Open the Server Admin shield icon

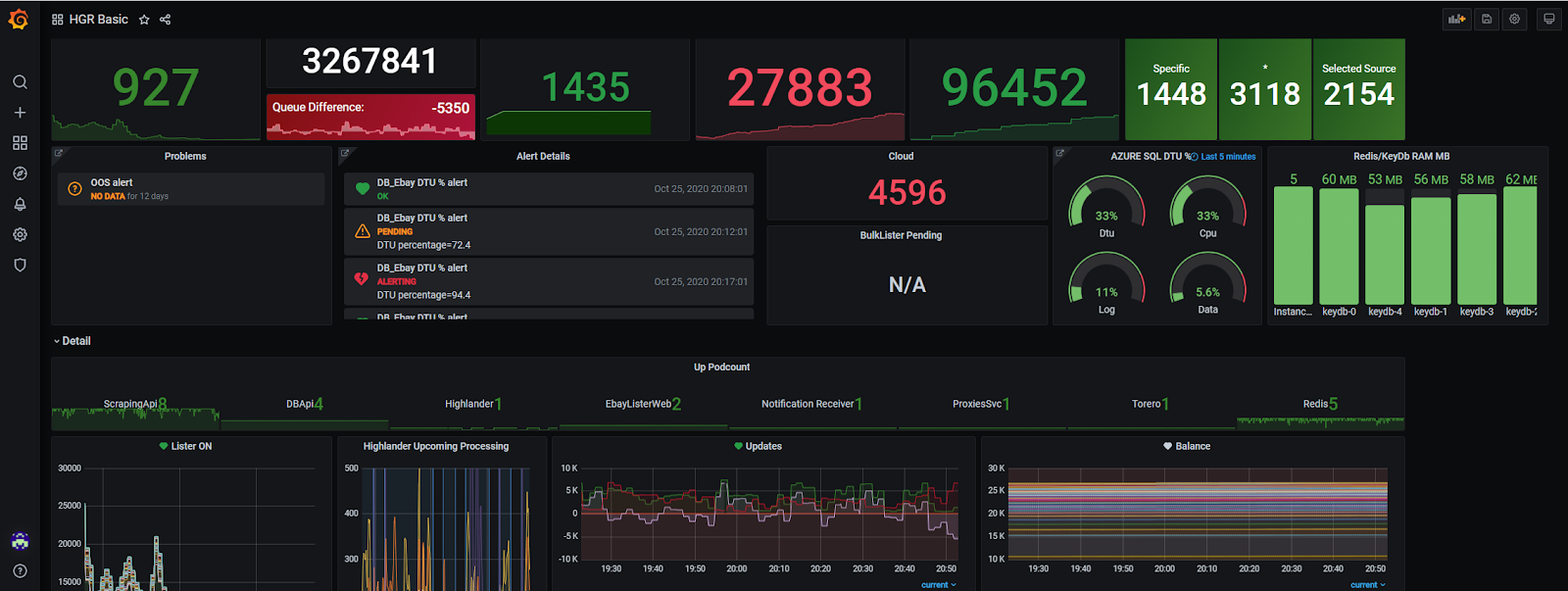pyautogui.click(x=20, y=265)
